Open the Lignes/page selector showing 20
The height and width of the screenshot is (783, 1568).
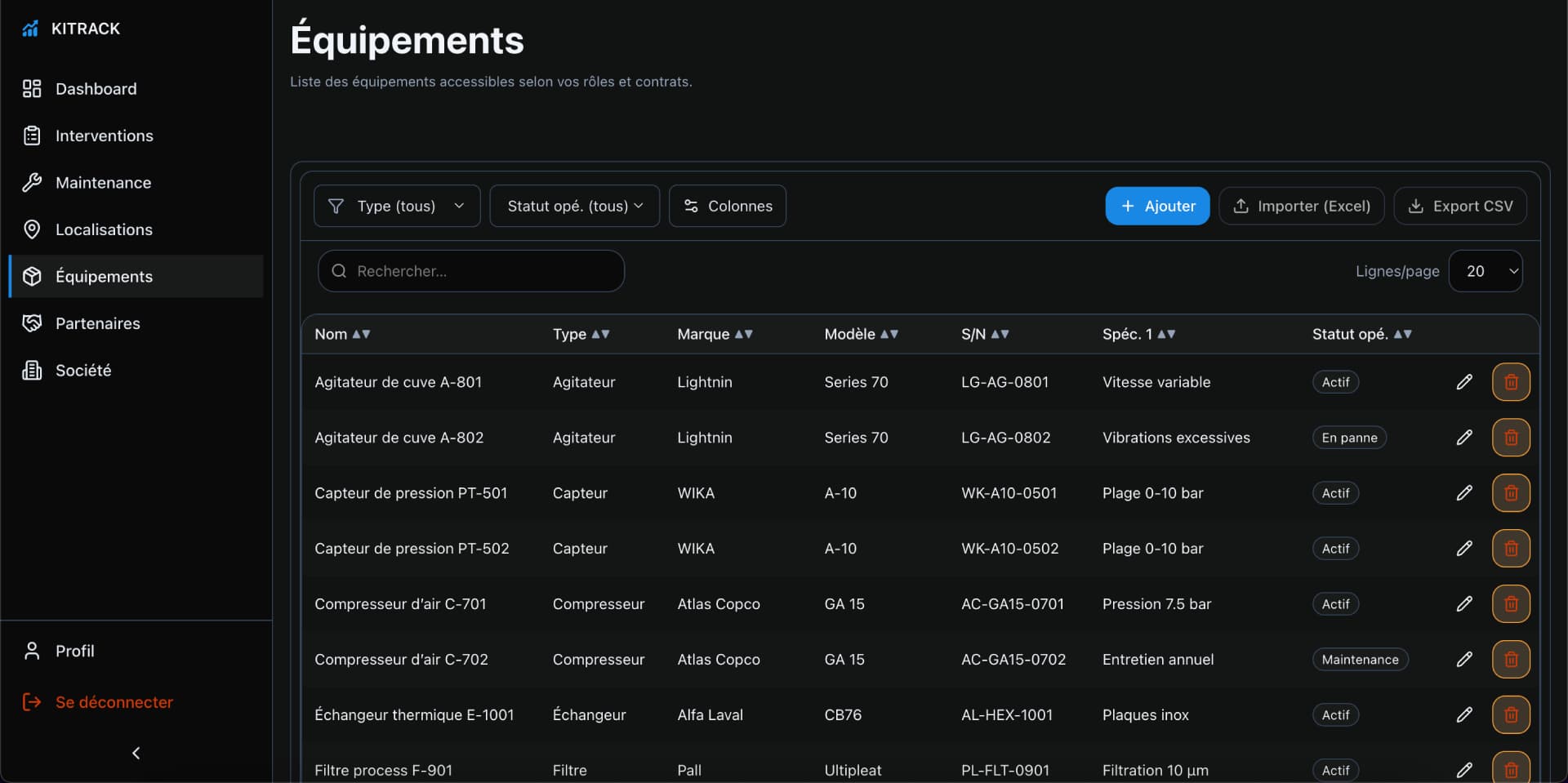point(1486,271)
